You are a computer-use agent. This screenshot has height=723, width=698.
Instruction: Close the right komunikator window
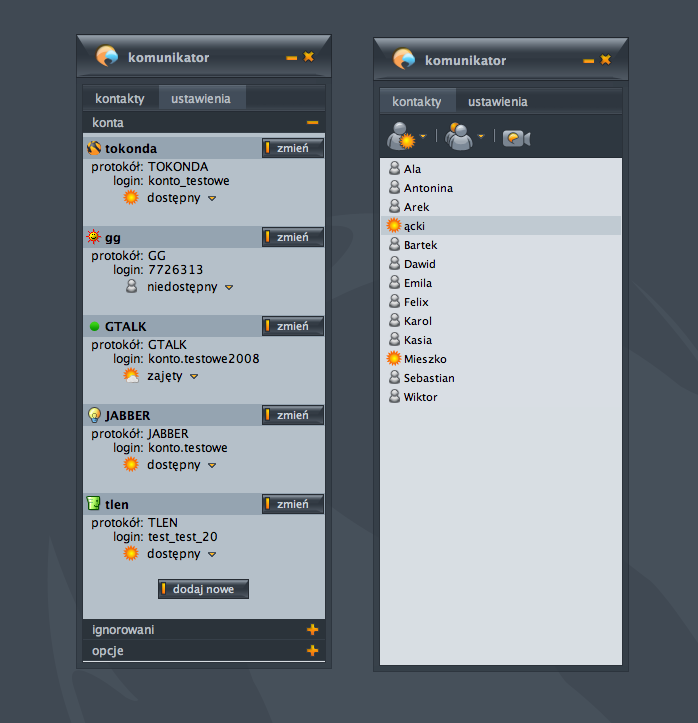pyautogui.click(x=606, y=60)
